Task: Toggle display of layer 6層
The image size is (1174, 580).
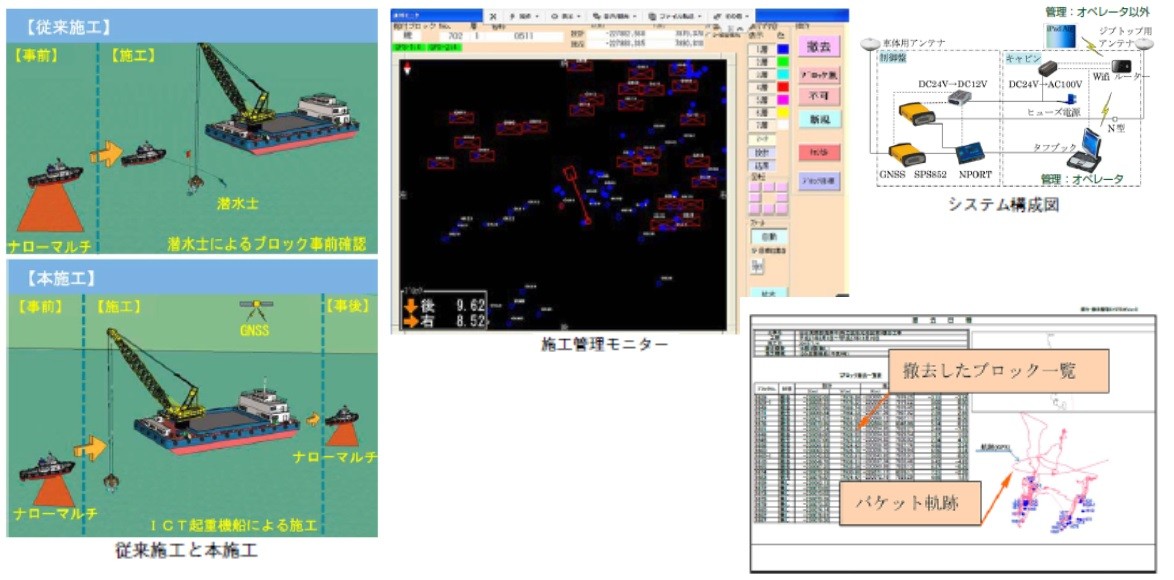Action: point(761,112)
